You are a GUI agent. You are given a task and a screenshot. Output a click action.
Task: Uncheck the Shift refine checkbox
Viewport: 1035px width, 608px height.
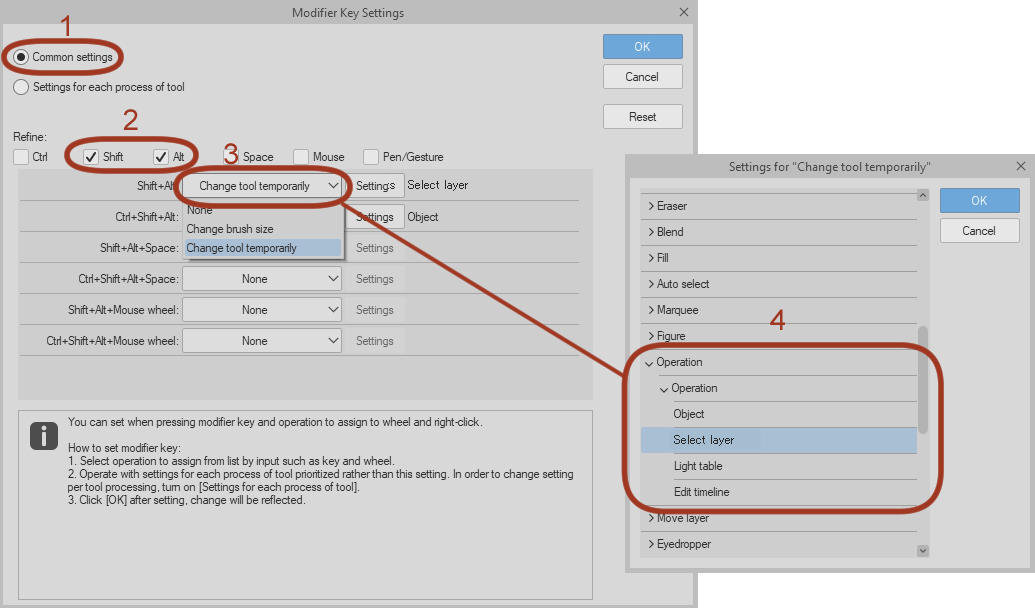91,157
